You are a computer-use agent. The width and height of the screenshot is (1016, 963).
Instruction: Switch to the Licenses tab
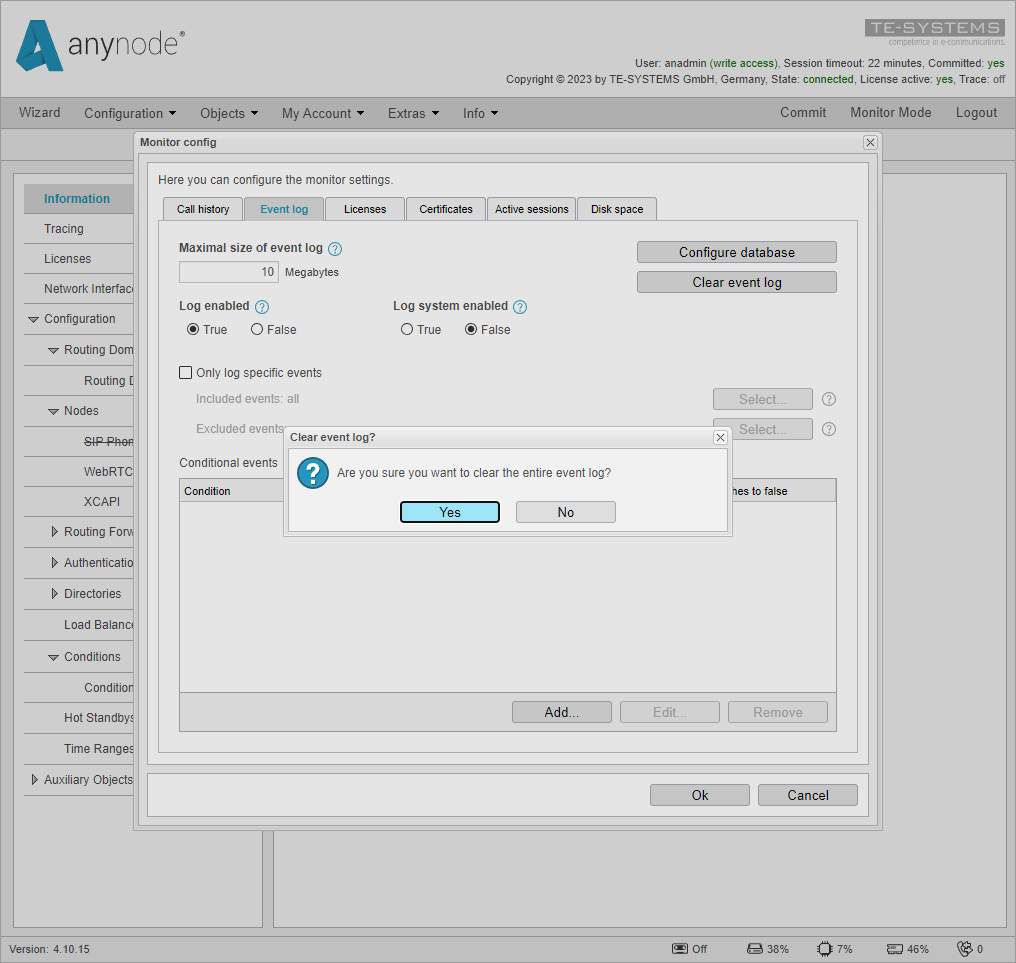(364, 209)
